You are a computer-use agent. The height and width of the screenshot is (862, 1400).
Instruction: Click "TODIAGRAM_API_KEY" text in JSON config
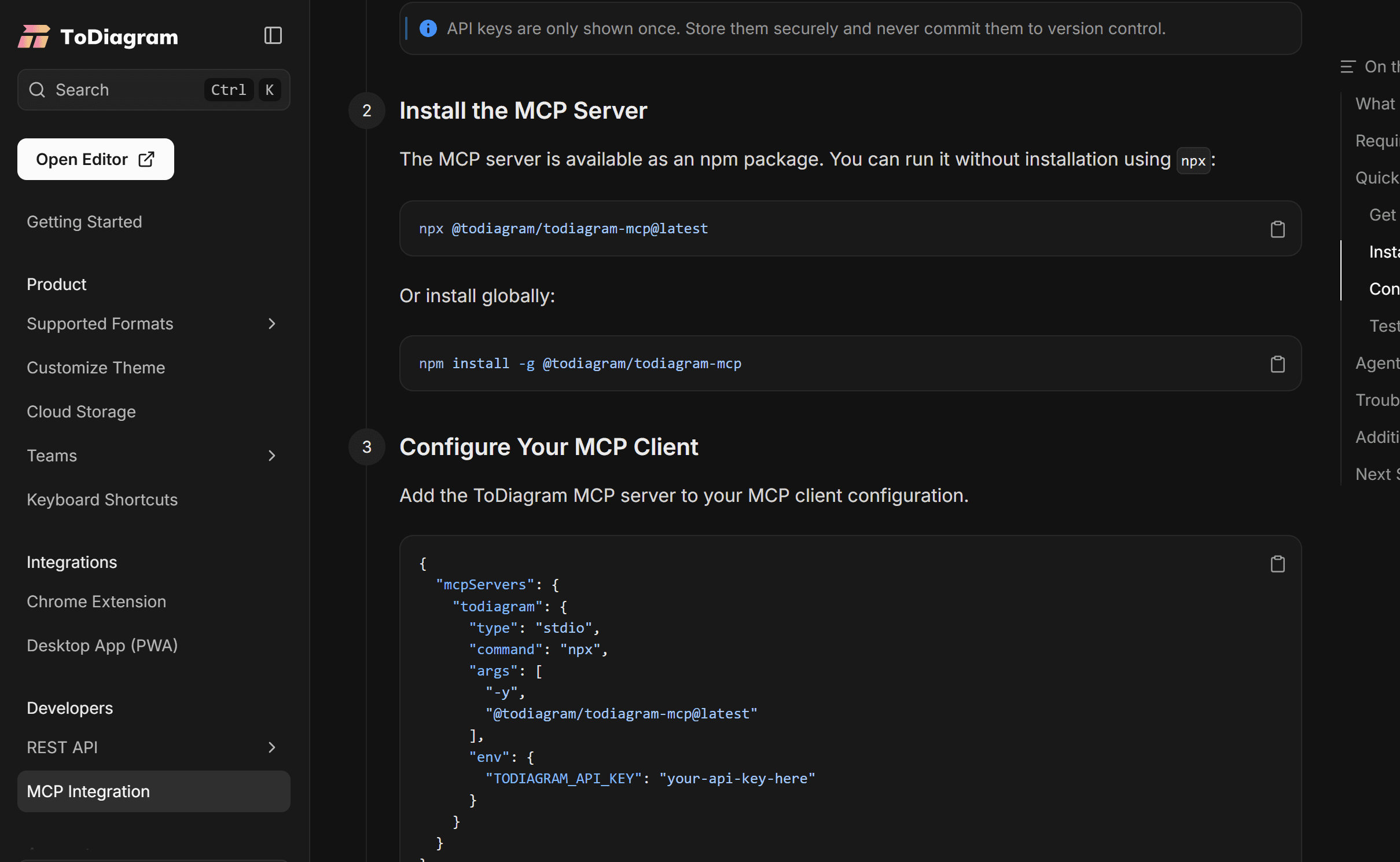point(564,779)
